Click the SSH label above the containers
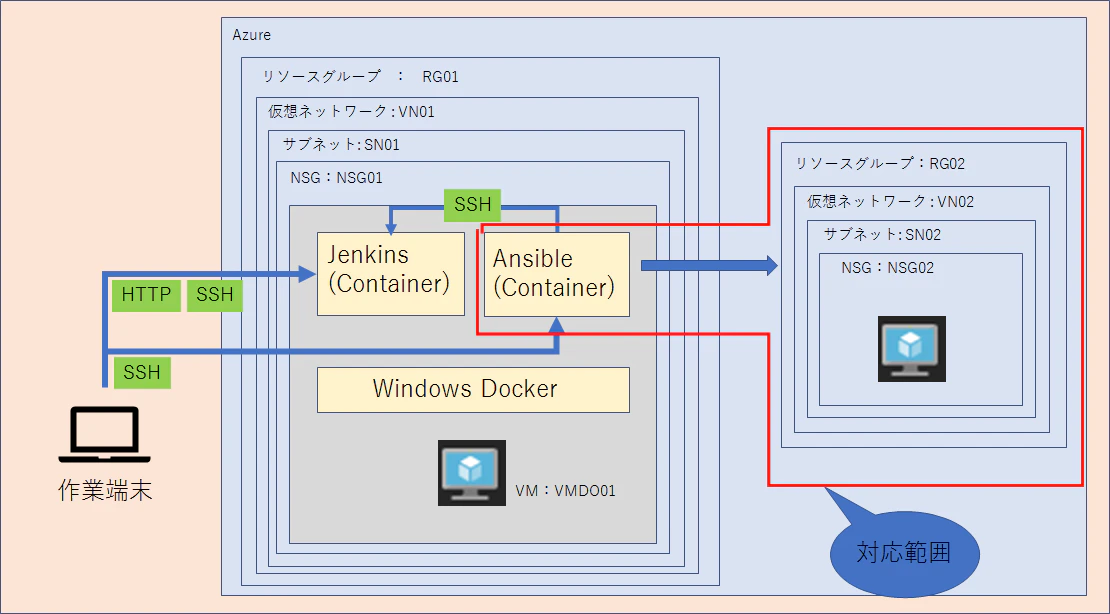Image resolution: width=1110 pixels, height=614 pixels. [x=473, y=205]
